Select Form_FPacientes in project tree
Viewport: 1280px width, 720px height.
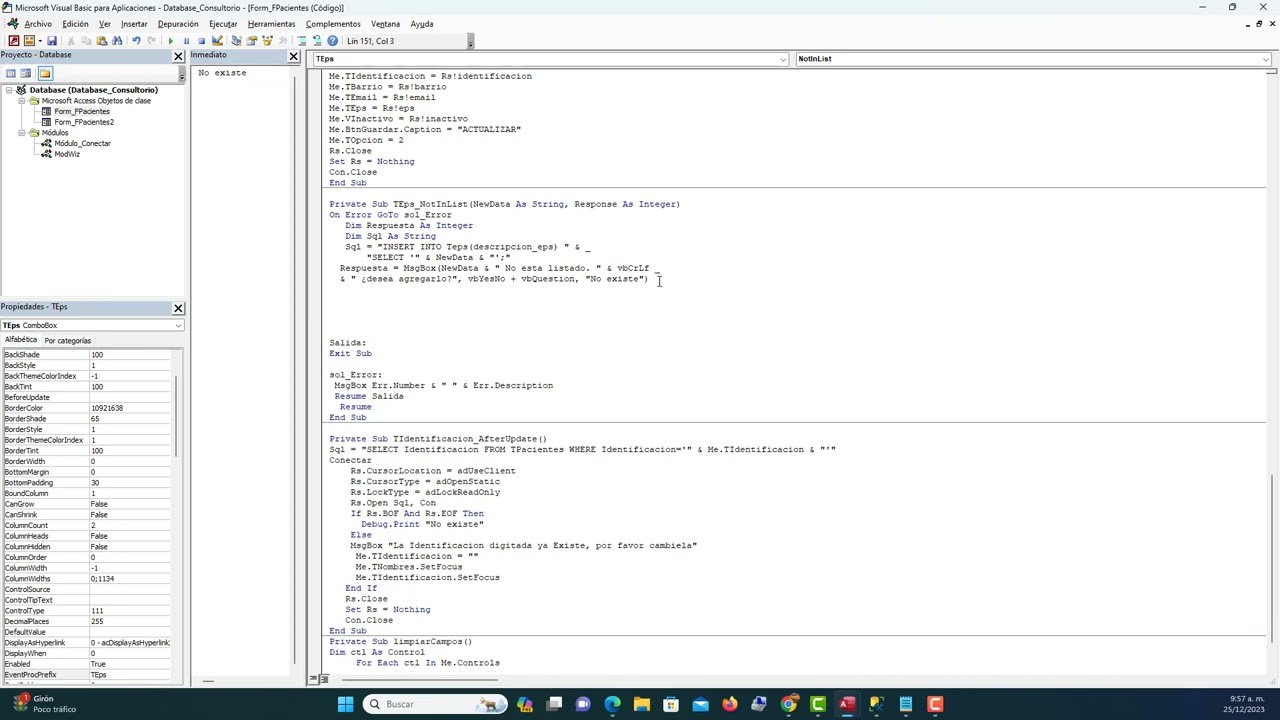[x=82, y=112]
